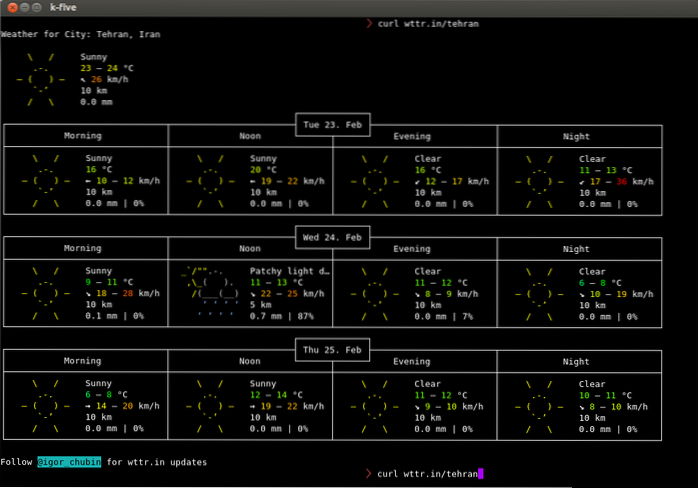Minimize the k-five terminal window

tap(24, 8)
